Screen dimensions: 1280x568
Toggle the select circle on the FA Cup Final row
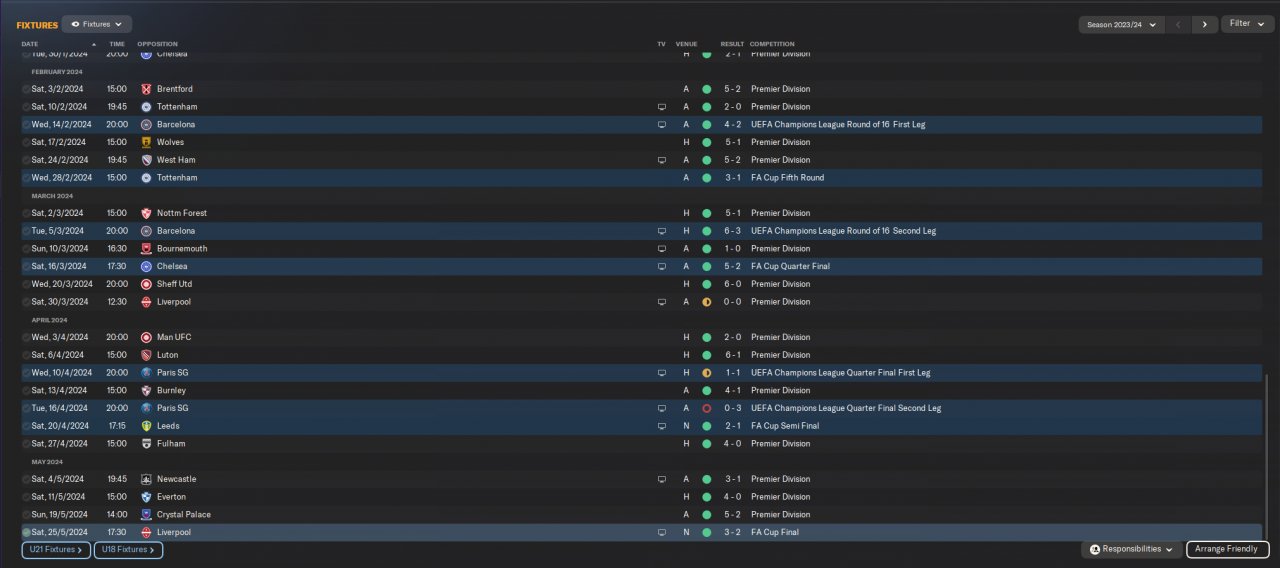coord(27,532)
